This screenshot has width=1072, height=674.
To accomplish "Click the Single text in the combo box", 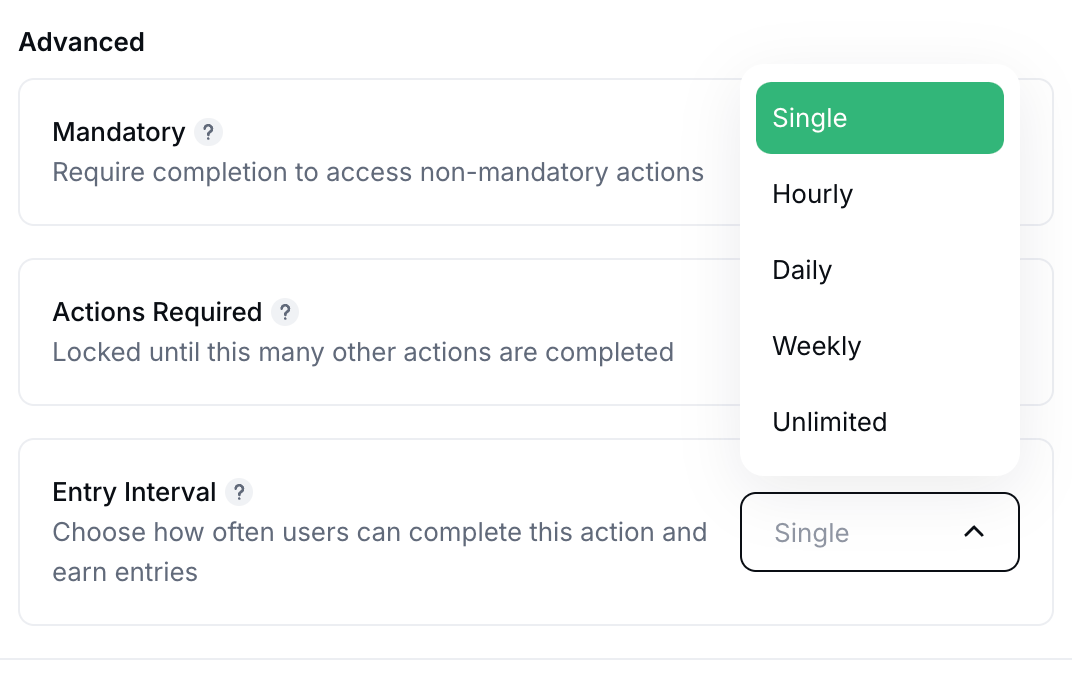I will coord(811,533).
